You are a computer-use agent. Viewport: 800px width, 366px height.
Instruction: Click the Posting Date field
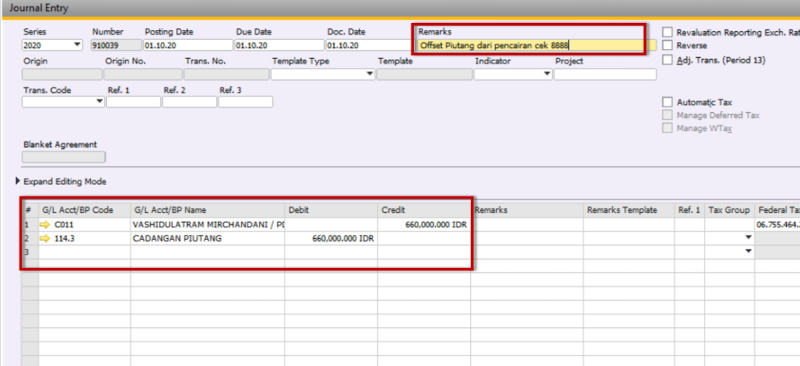188,45
